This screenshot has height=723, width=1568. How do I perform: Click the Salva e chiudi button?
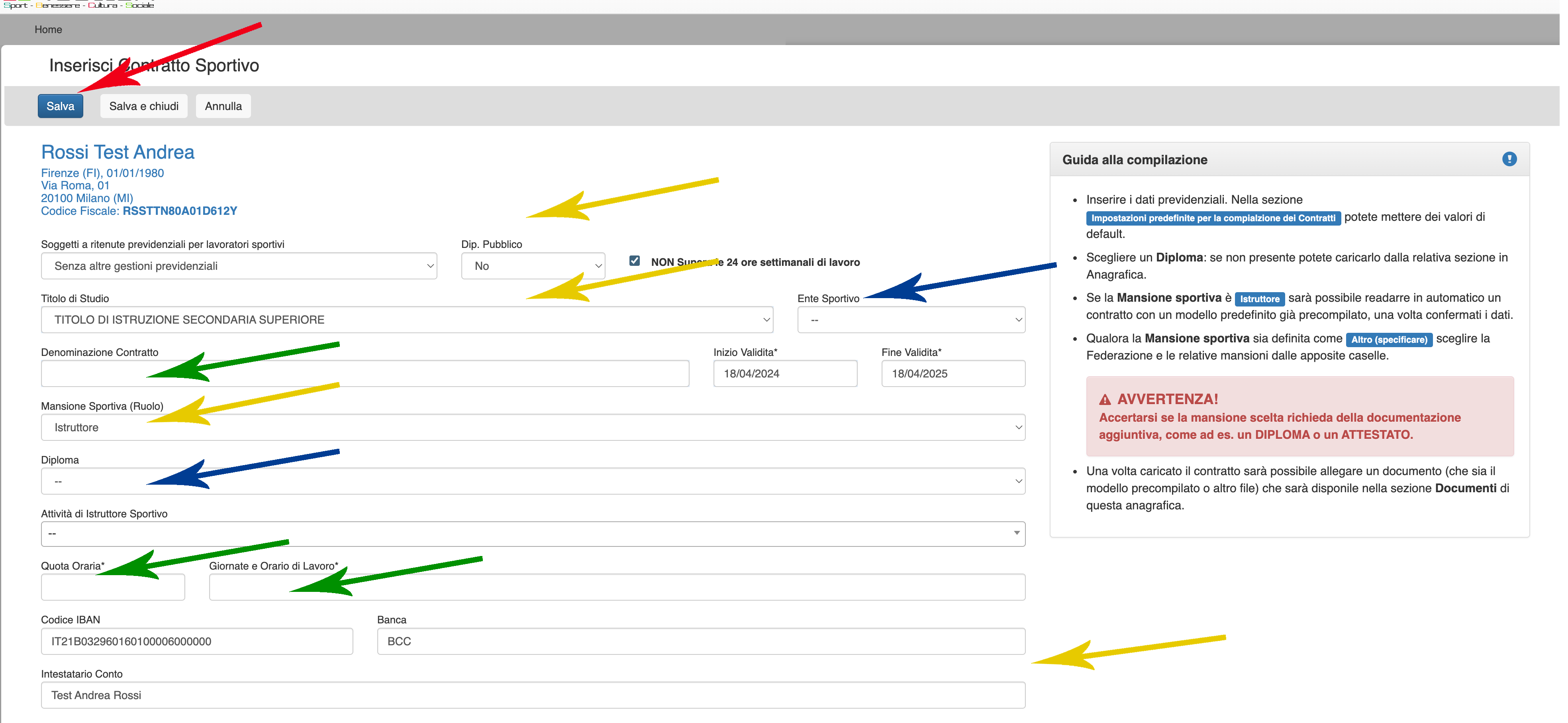[x=144, y=106]
